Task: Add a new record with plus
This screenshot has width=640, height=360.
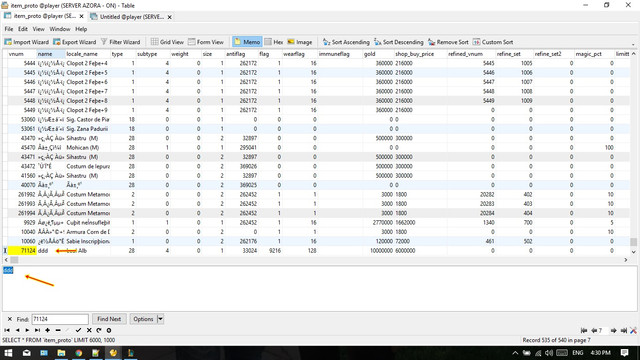Action: pyautogui.click(x=48, y=330)
